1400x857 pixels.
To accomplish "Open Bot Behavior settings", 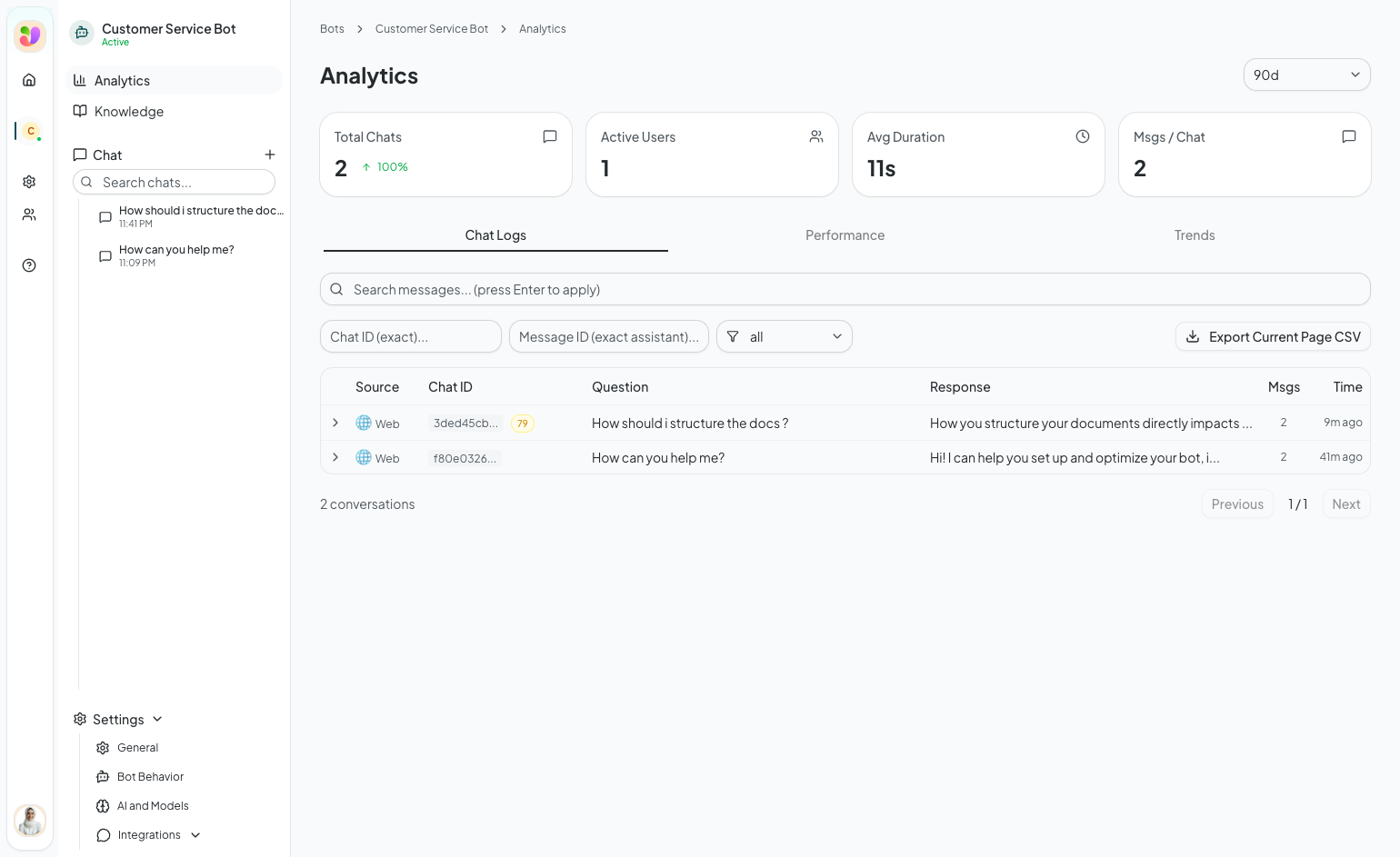I will pyautogui.click(x=150, y=777).
